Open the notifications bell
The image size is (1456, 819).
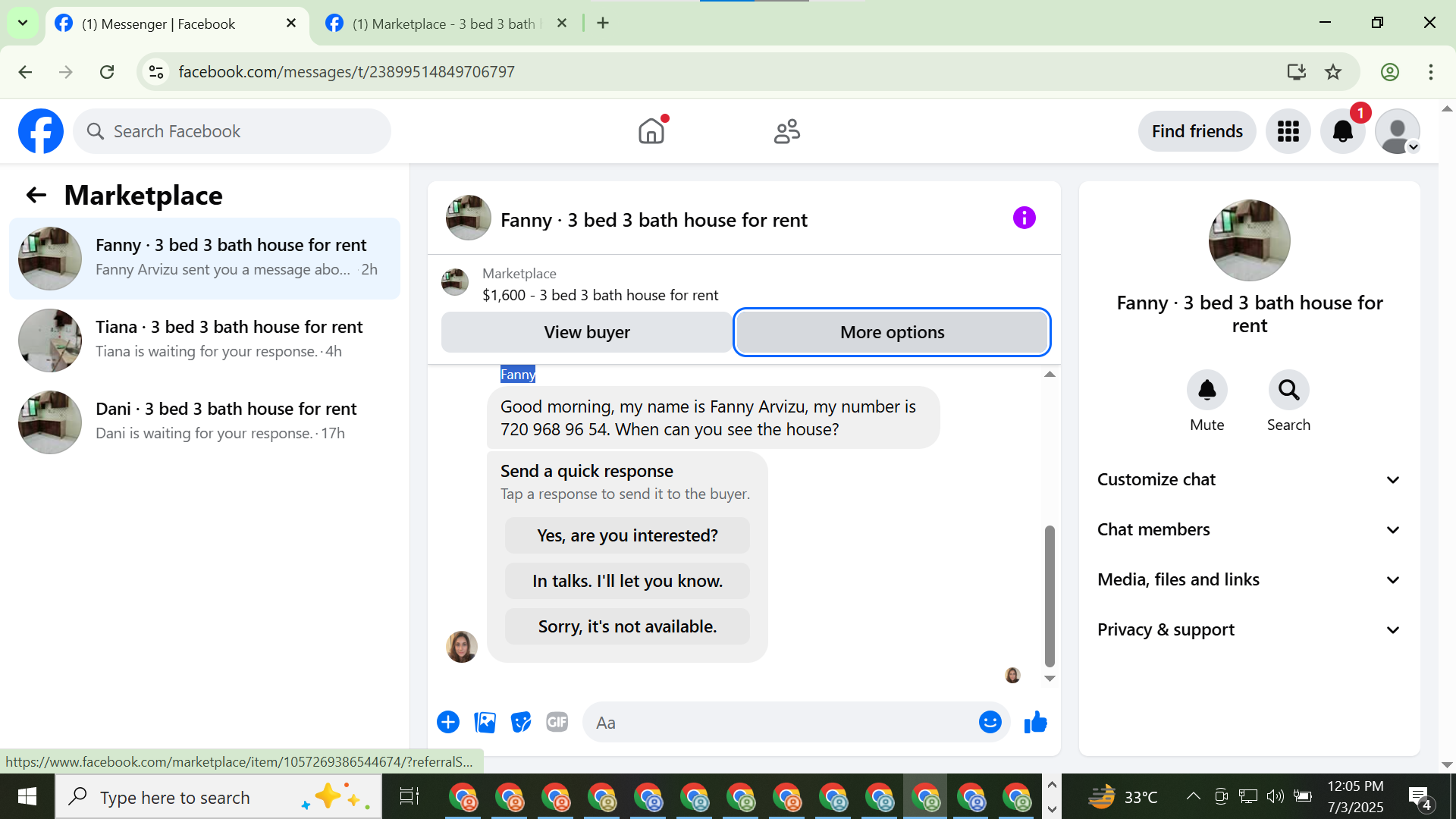coord(1342,131)
